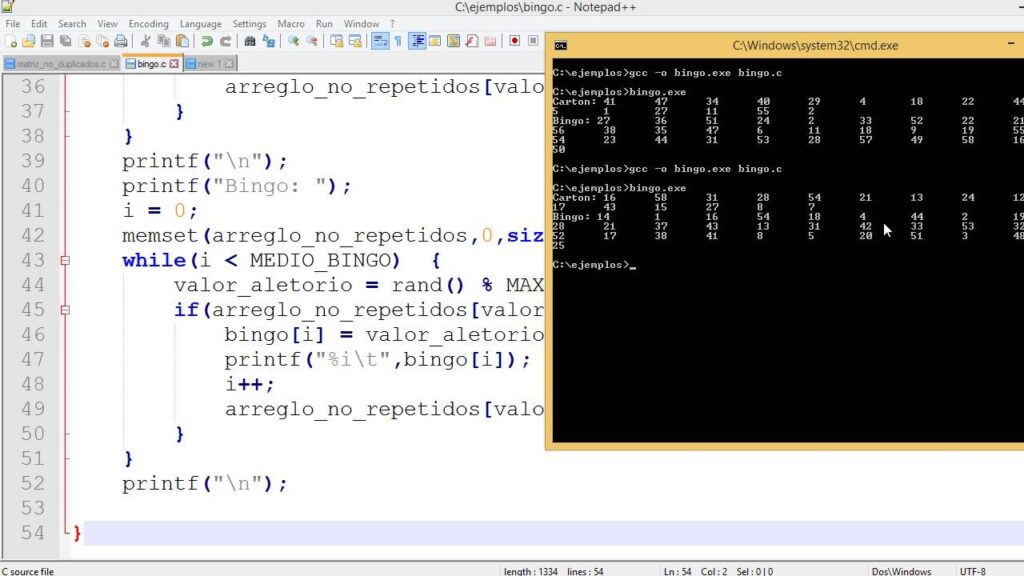
Task: Open a file with the Open icon
Action: (30, 43)
